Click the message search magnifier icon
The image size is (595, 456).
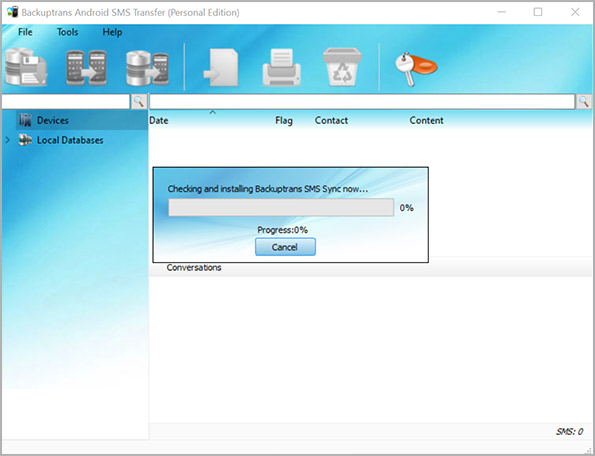point(584,102)
